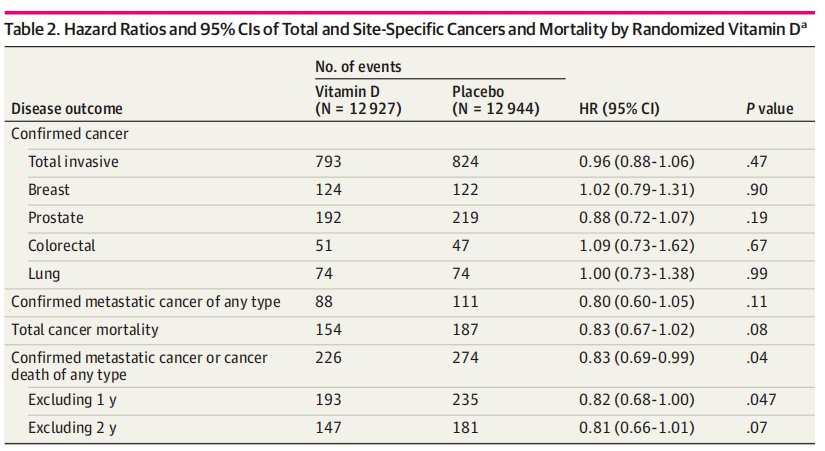Select the 'Disease outcome' header
The height and width of the screenshot is (451, 825).
[67, 108]
